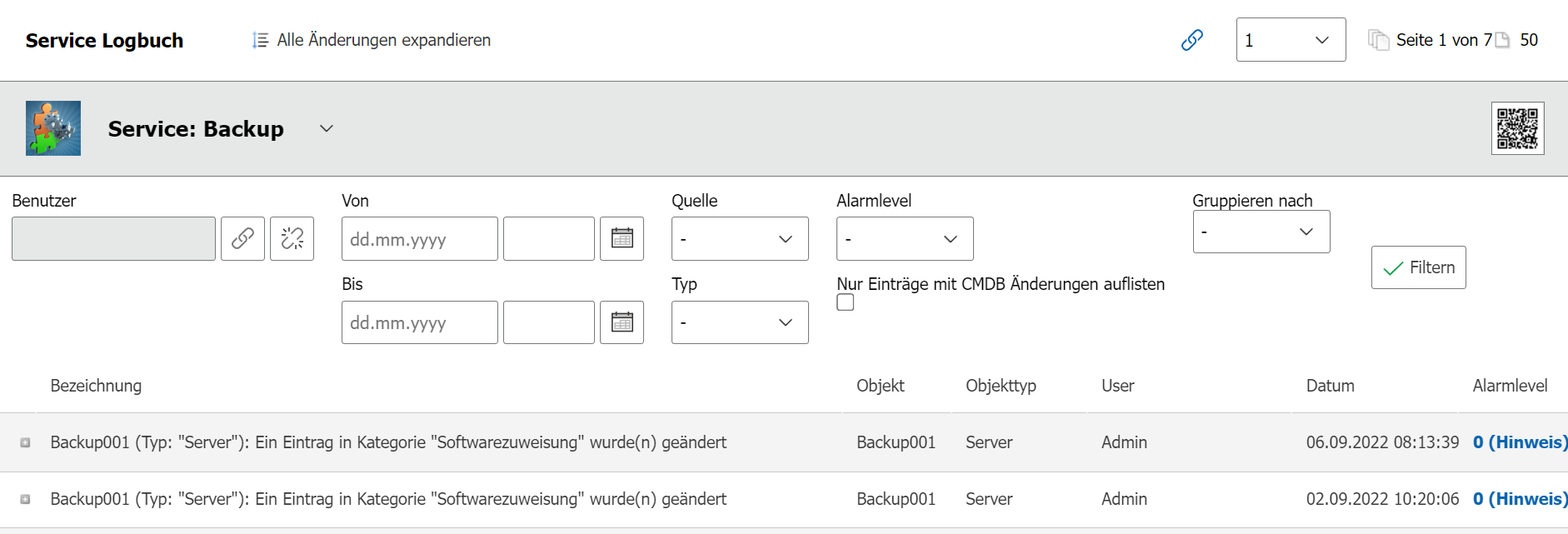1568x534 pixels.
Task: Click the Service Logbuch title
Action: point(104,40)
